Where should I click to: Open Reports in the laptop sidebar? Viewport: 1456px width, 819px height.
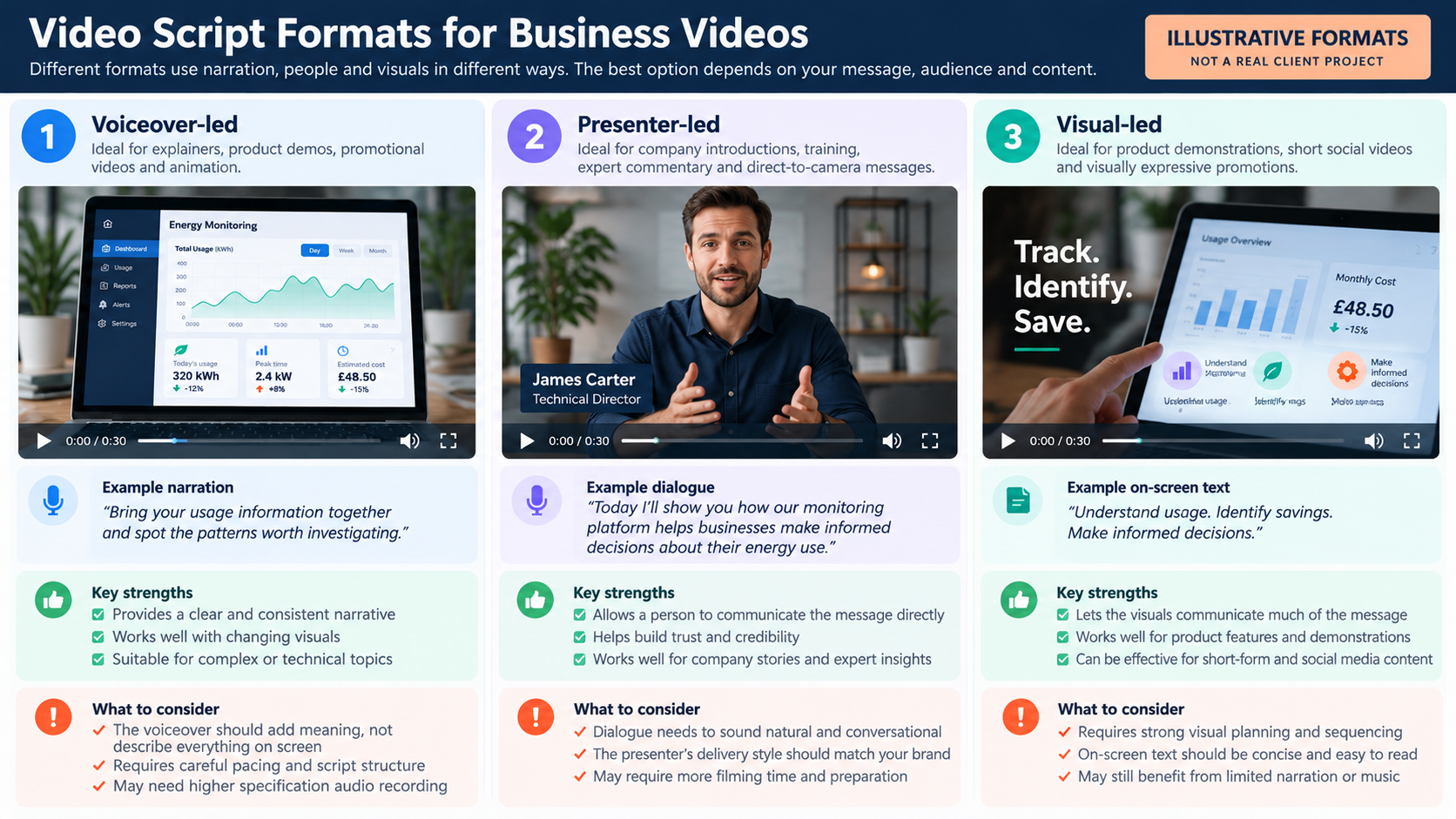(119, 285)
